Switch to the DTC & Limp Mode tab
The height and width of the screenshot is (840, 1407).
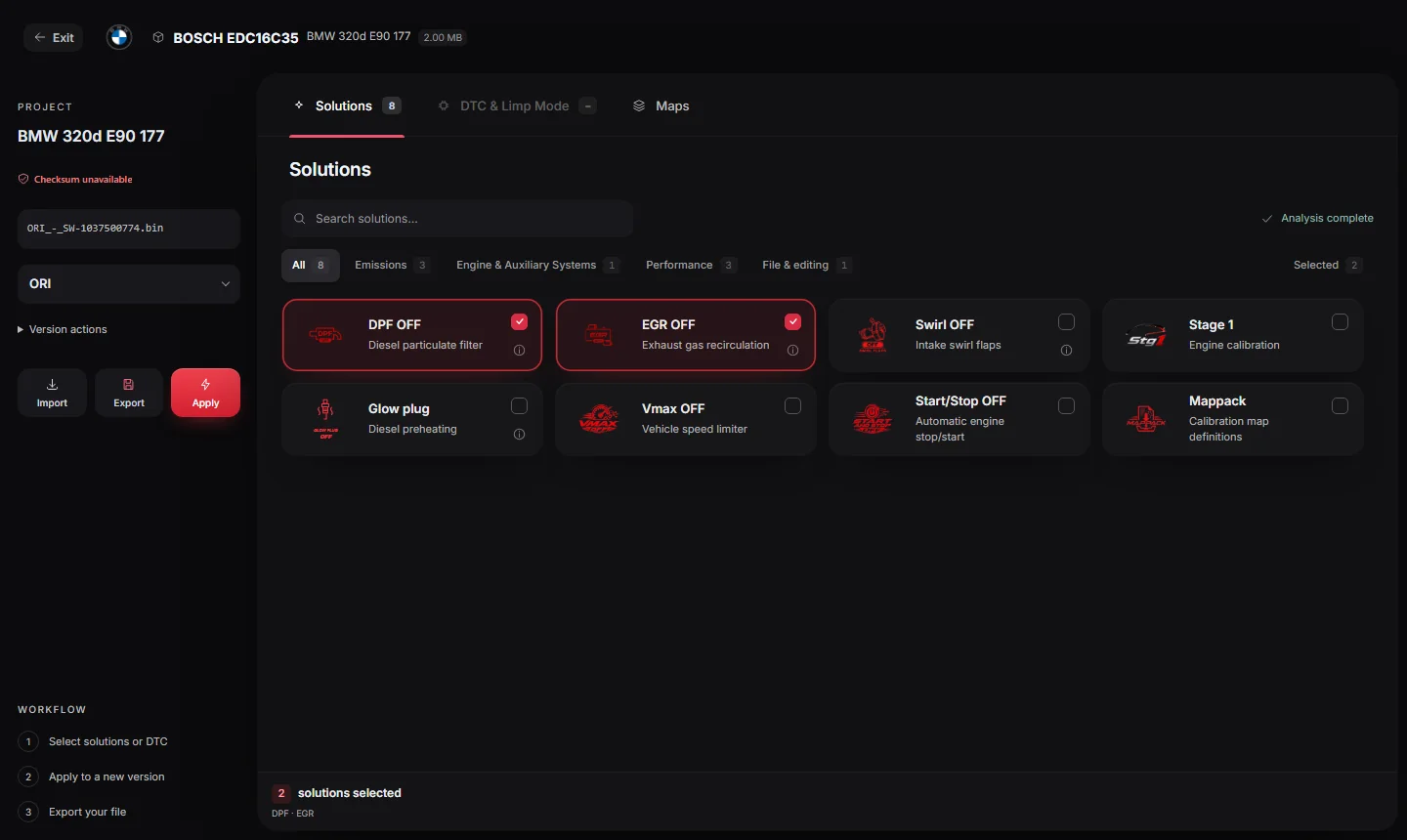tap(517, 105)
